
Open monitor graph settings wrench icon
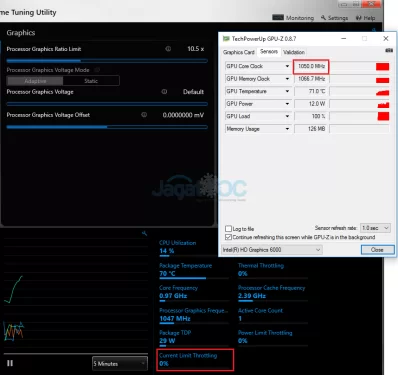pyautogui.click(x=144, y=233)
